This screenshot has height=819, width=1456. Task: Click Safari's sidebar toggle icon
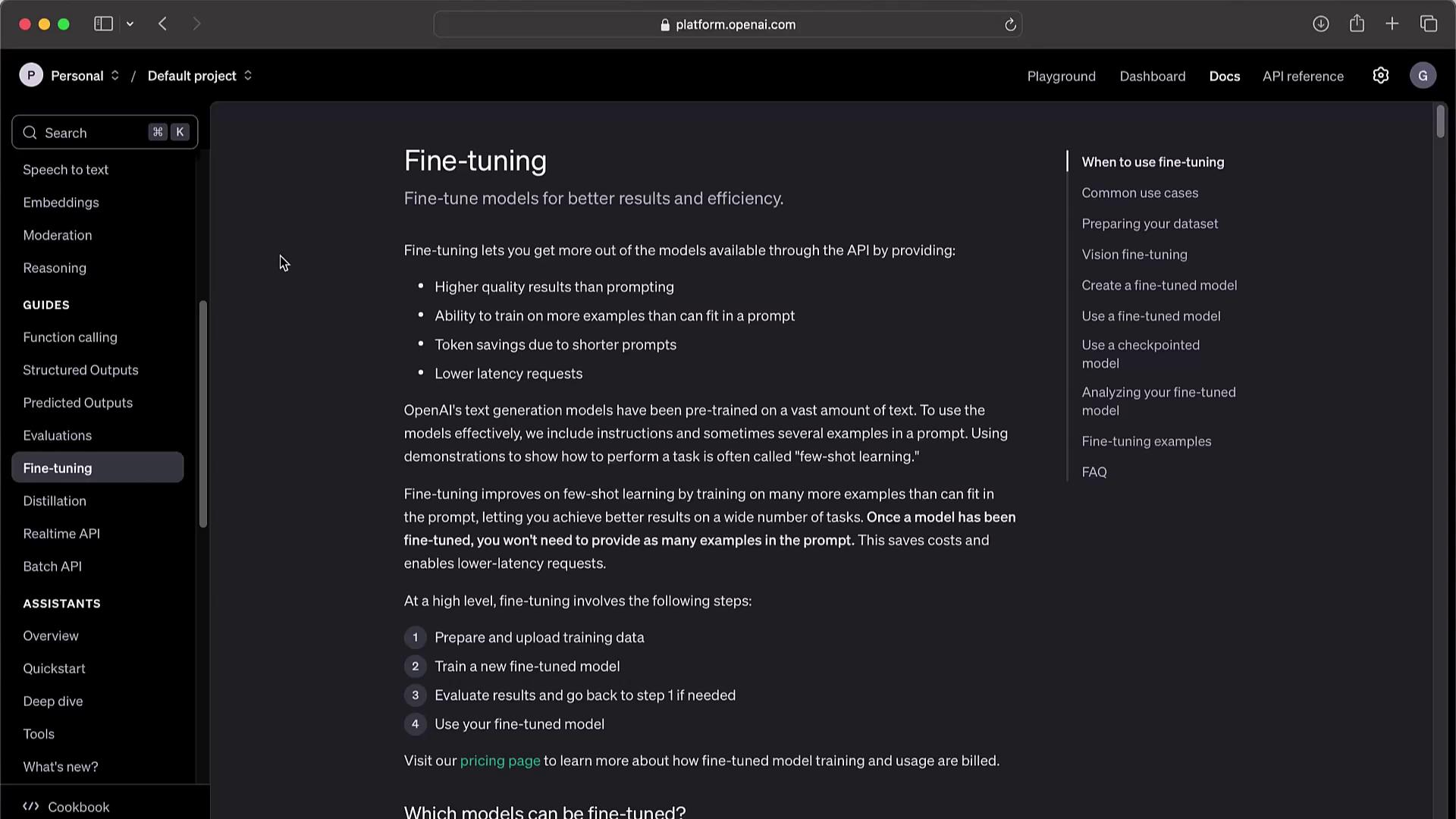[x=103, y=24]
